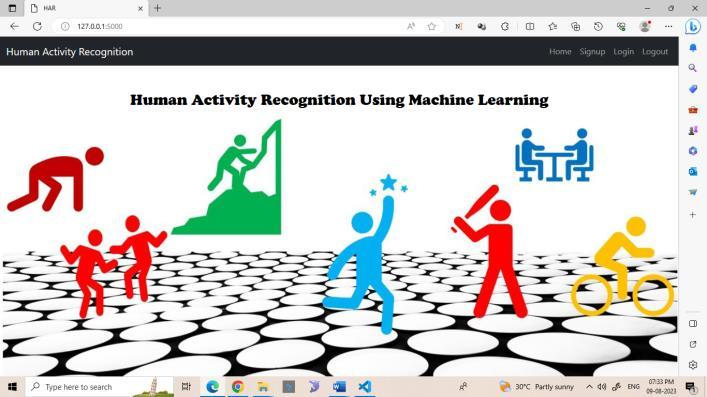Go to the Signup page
This screenshot has height=397, width=707.
(x=592, y=51)
